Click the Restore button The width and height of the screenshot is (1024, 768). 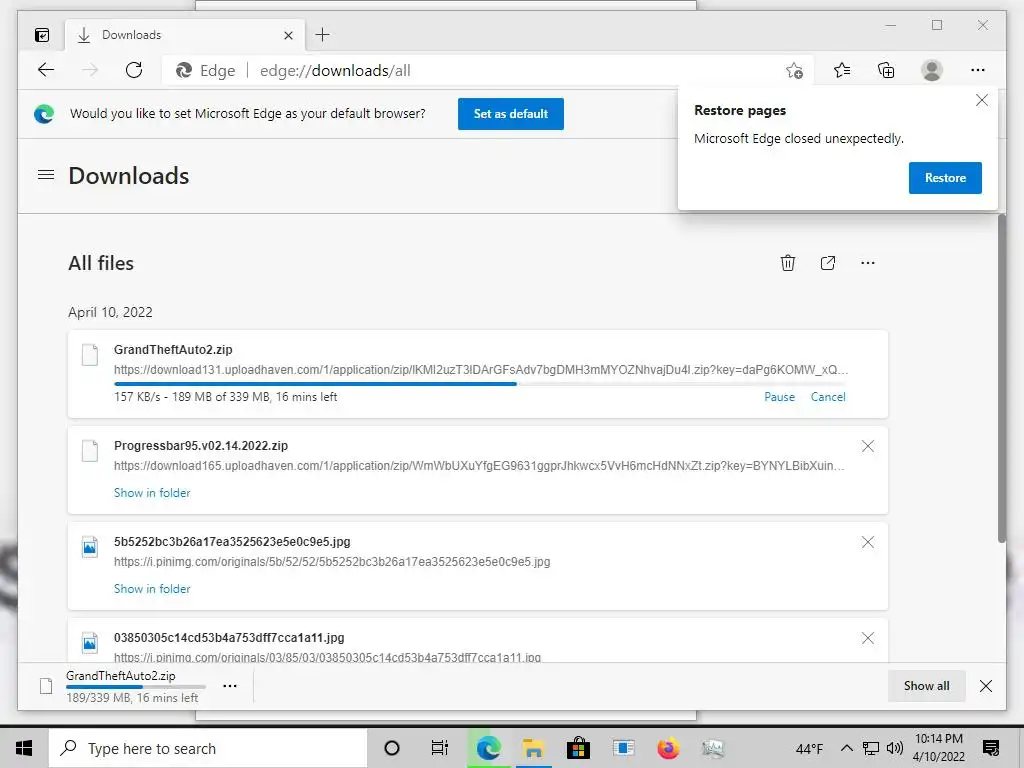(945, 178)
